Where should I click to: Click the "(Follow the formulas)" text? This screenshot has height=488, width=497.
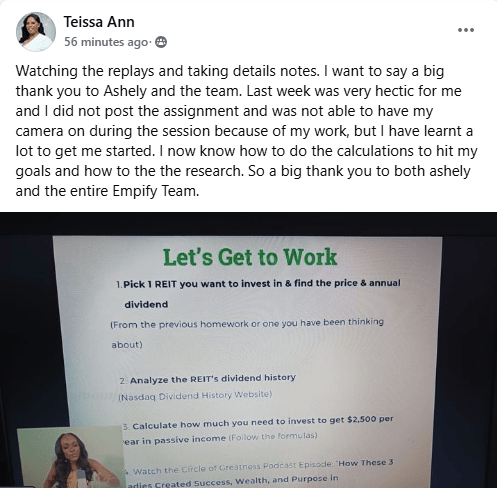pyautogui.click(x=273, y=436)
